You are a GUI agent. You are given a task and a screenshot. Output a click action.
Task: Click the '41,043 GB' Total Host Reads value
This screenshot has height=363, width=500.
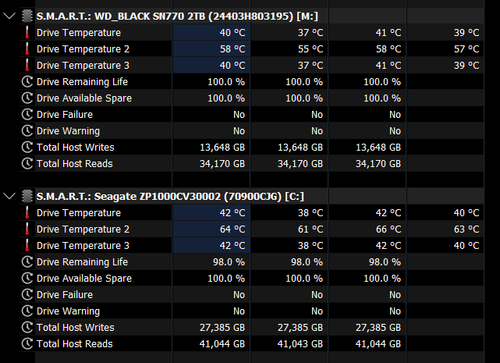(x=300, y=344)
